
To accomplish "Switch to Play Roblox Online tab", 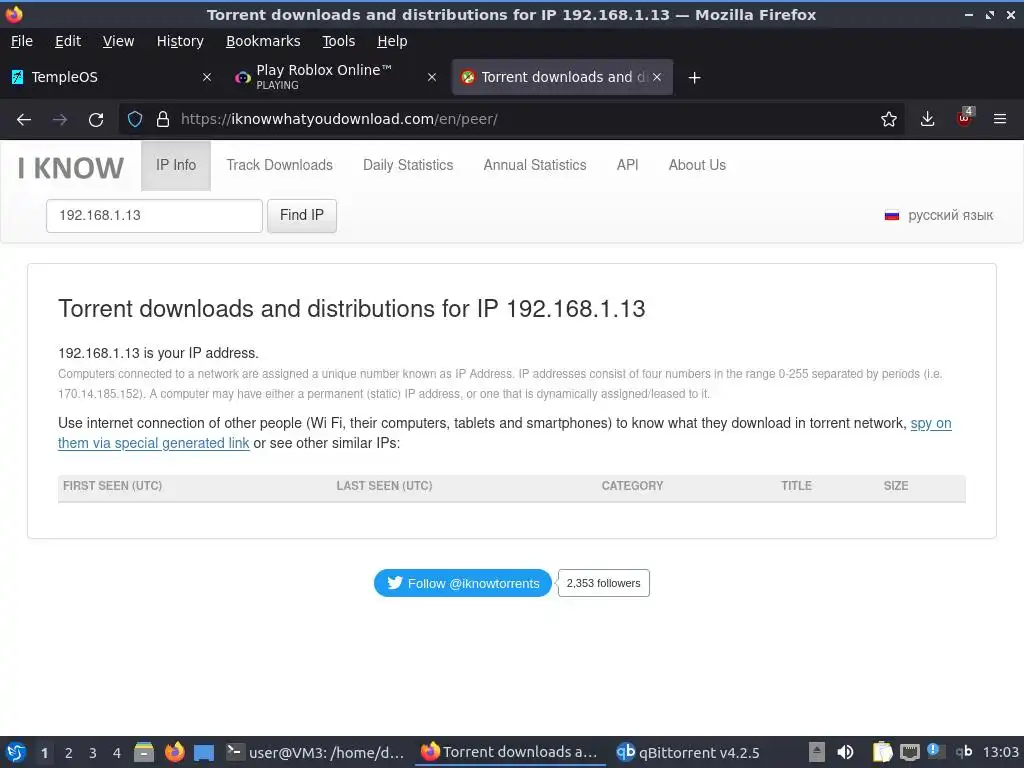I will pos(336,77).
